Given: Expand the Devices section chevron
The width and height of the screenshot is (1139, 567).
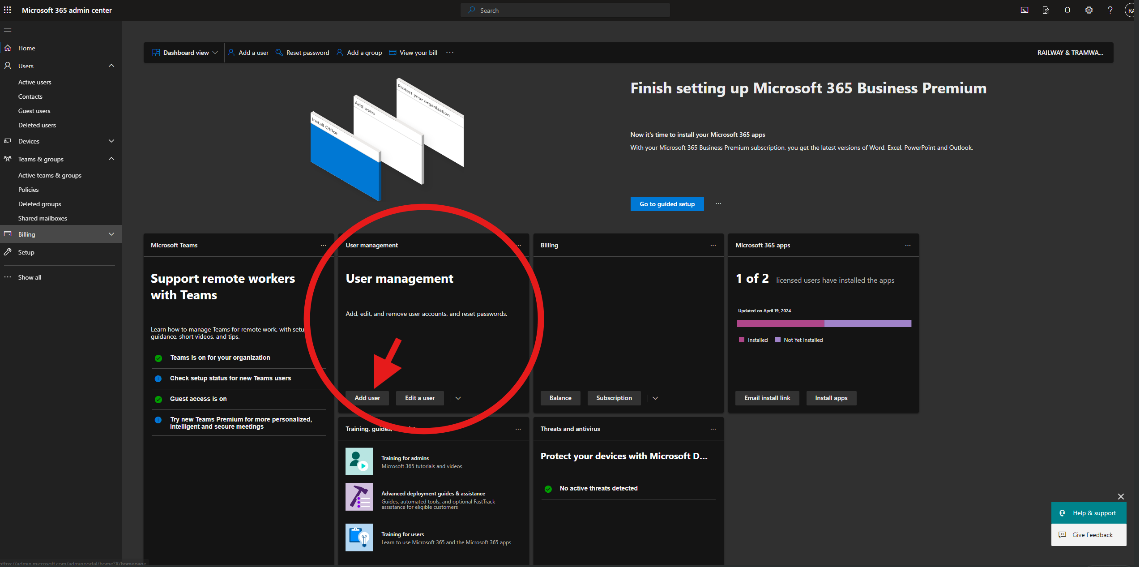Looking at the screenshot, I should [111, 141].
